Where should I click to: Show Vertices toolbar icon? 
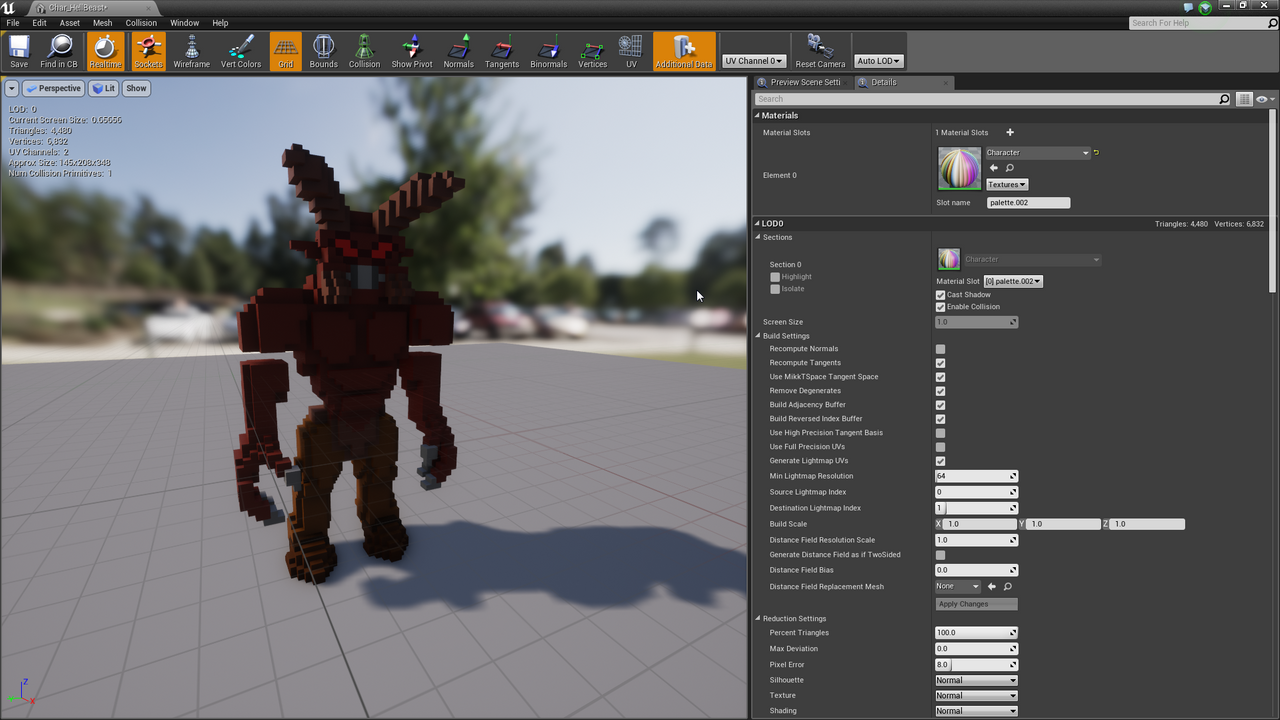point(592,51)
